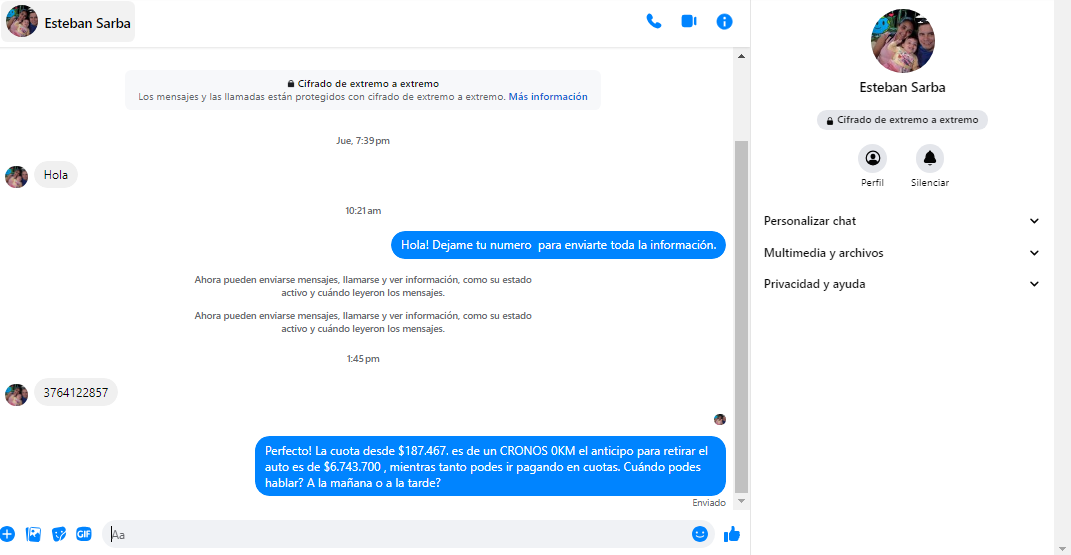Start a video call from the header
Screen dimensions: 1071x555
click(x=689, y=21)
